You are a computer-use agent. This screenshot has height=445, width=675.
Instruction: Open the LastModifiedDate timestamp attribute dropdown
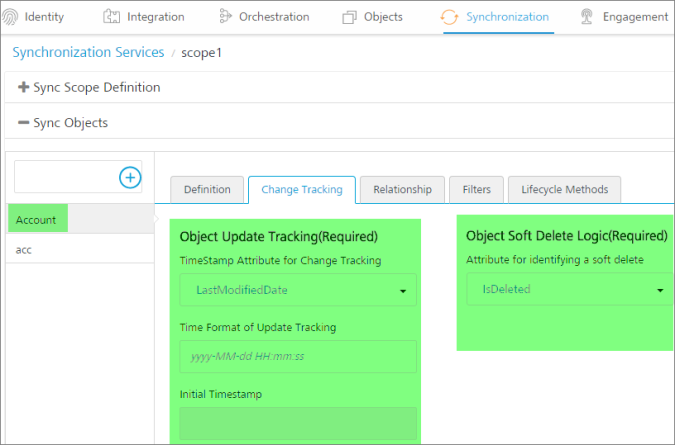(298, 290)
